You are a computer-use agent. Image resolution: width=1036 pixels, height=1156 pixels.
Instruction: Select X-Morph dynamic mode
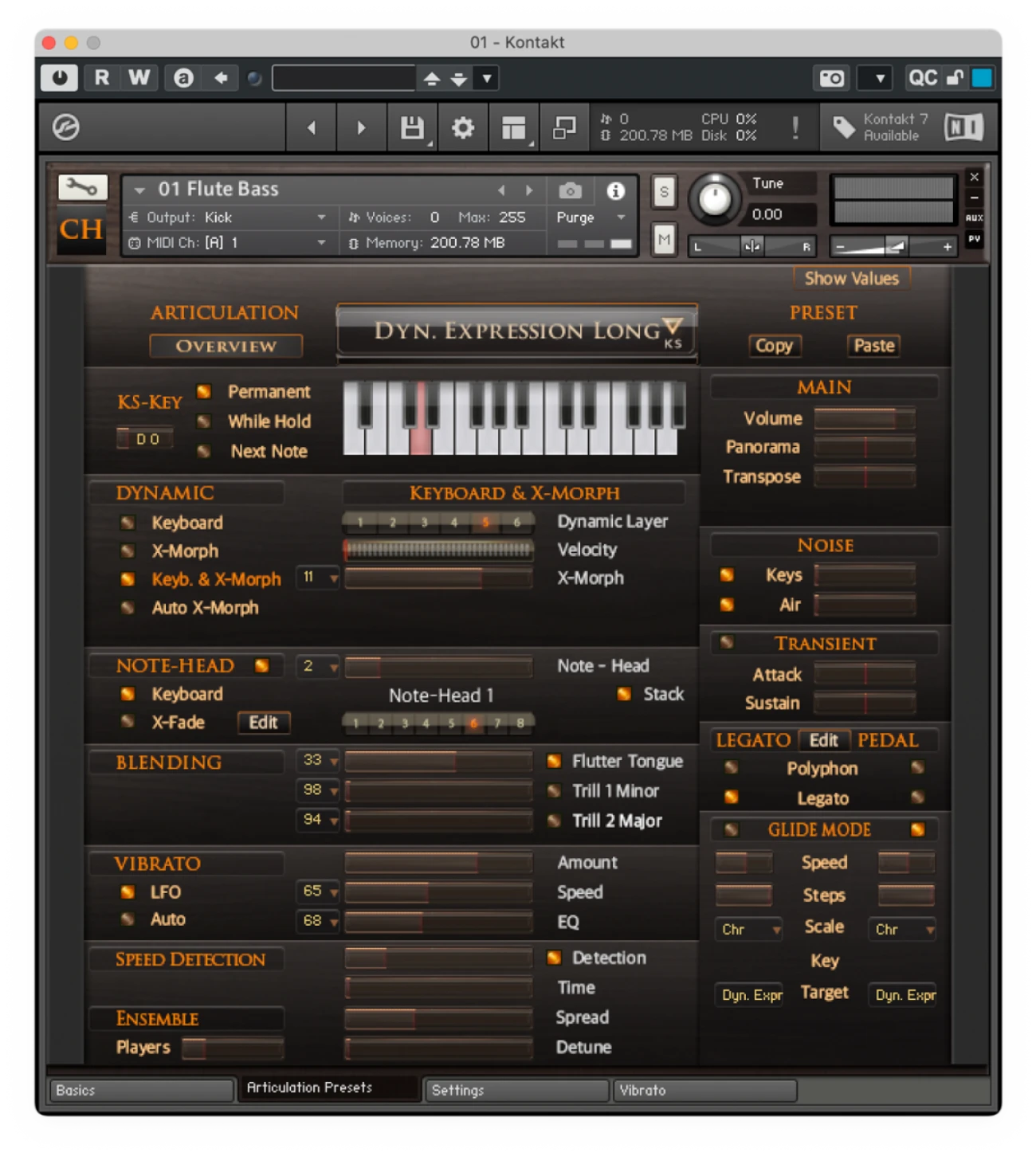pyautogui.click(x=128, y=551)
